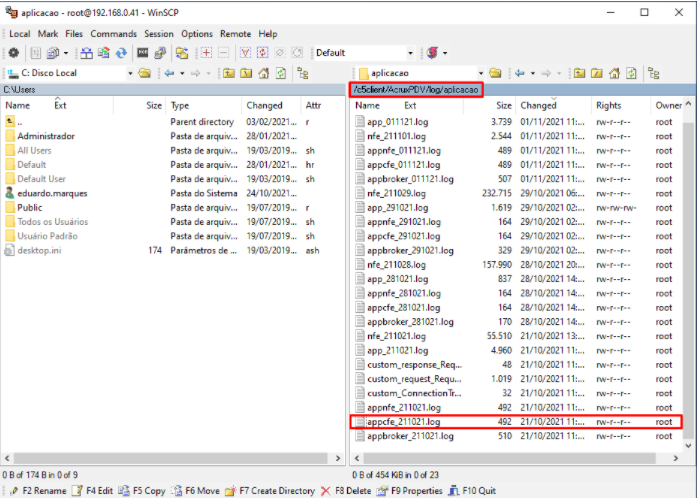Open session in PuTTY icon
The width and height of the screenshot is (699, 498).
160,53
